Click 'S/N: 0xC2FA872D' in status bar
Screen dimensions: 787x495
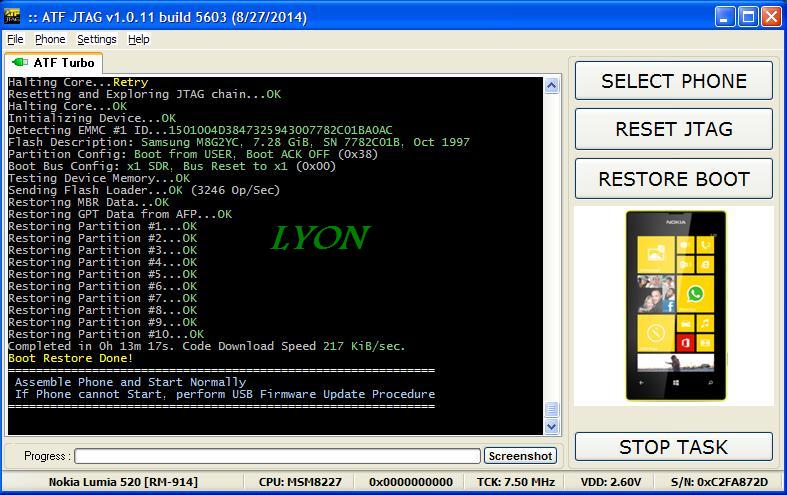[x=719, y=482]
